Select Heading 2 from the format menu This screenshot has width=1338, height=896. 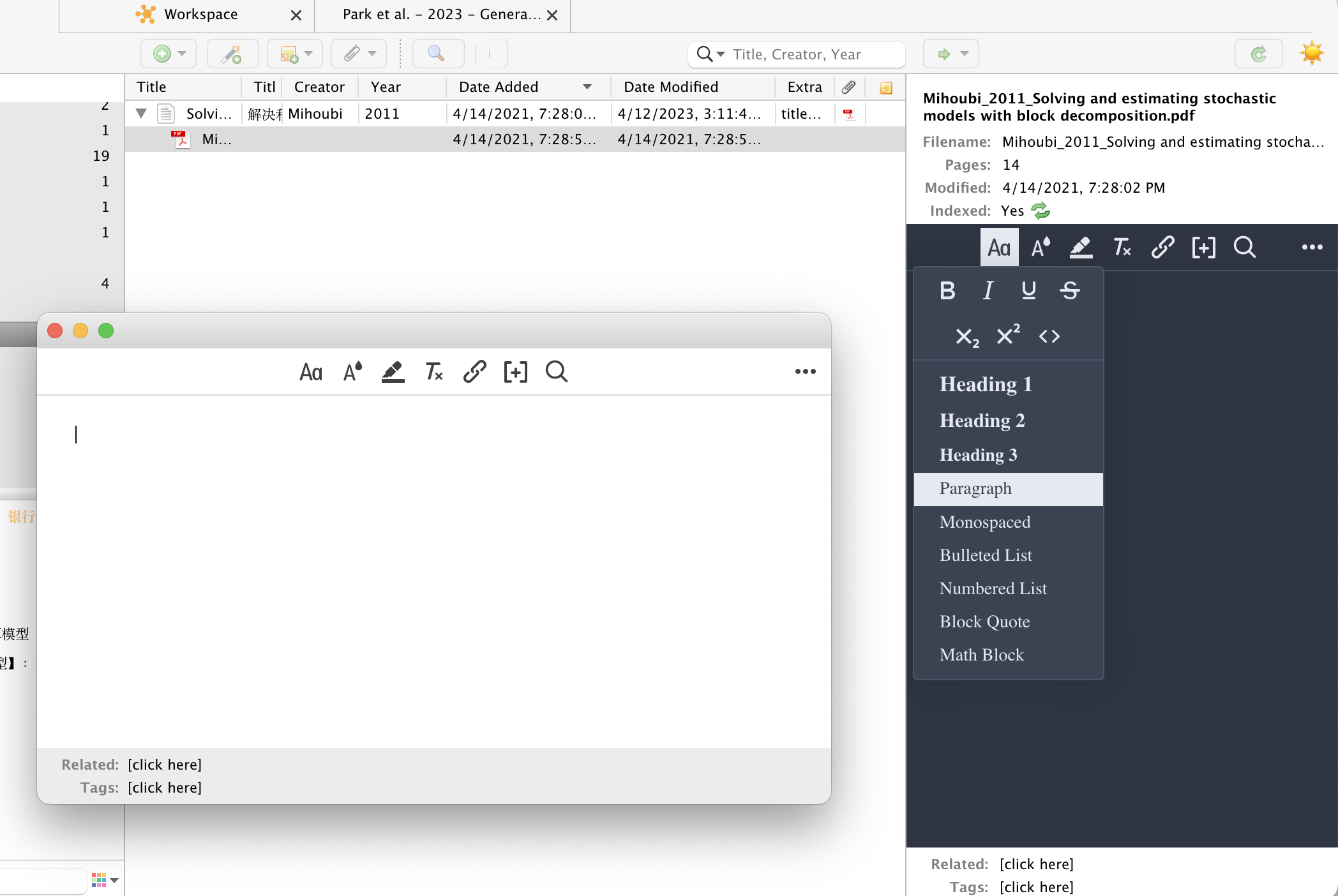(982, 420)
